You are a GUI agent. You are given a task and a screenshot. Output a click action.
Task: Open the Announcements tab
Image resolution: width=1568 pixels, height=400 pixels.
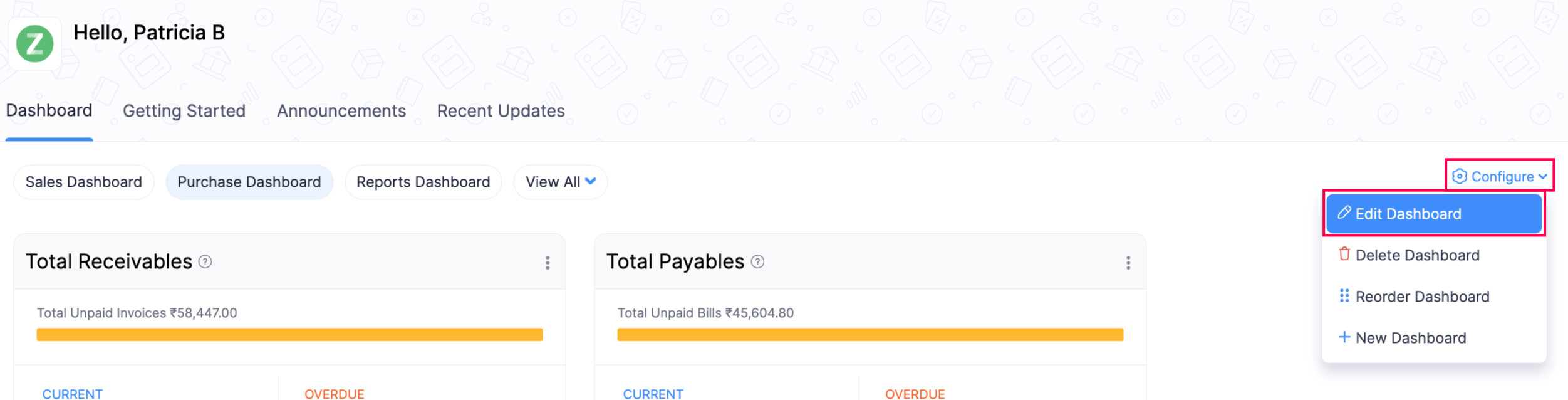tap(341, 111)
